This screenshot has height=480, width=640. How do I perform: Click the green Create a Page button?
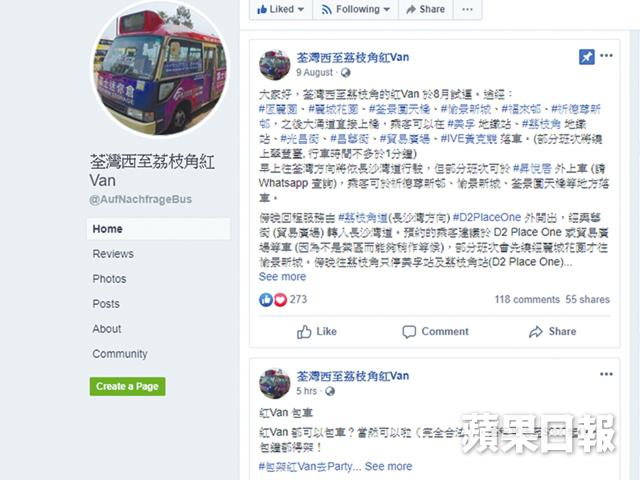point(127,386)
